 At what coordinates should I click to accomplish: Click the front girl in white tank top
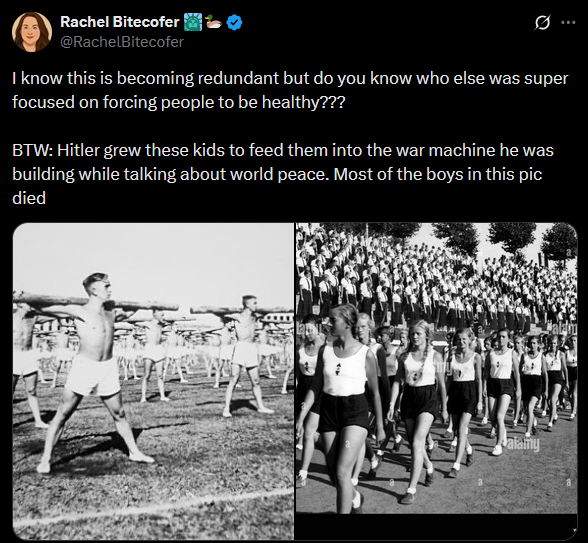click(342, 405)
